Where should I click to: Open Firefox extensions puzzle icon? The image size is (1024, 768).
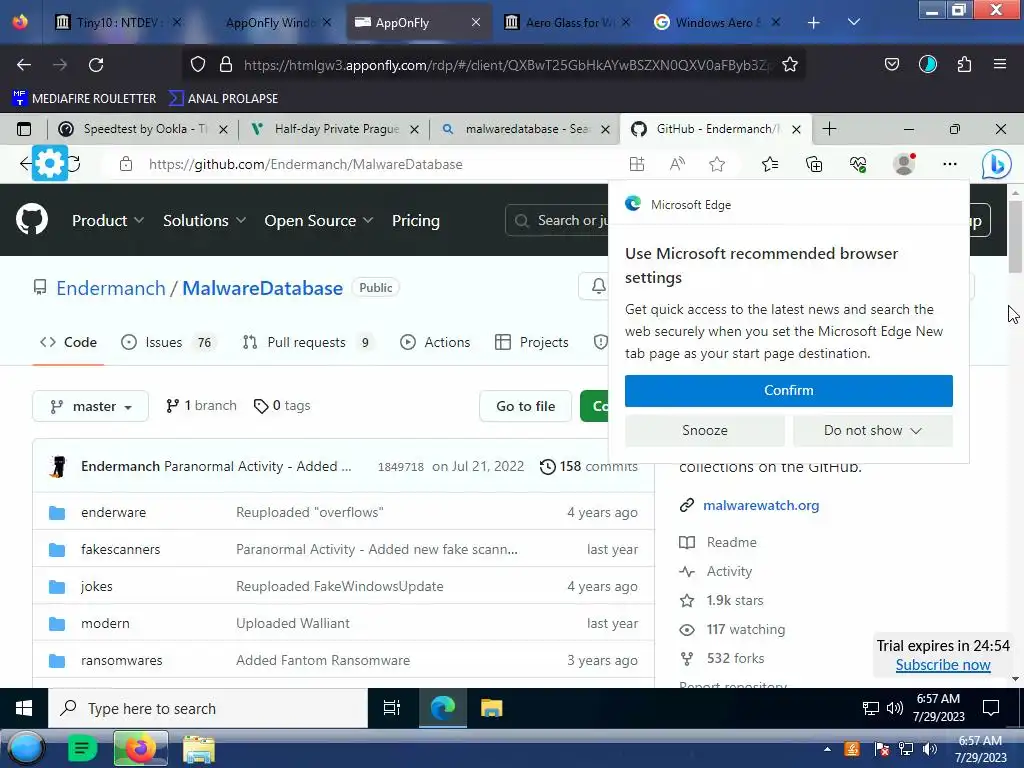point(964,64)
